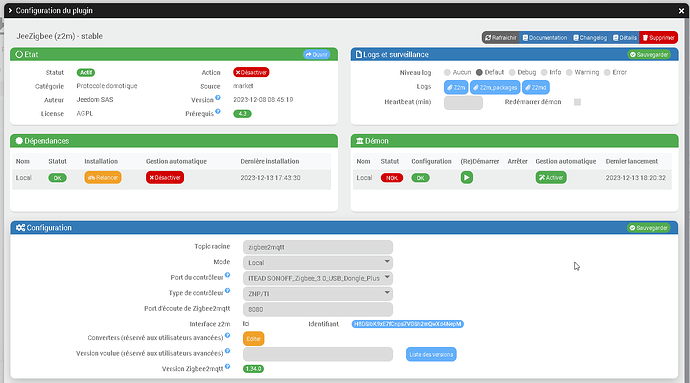
Task: Click the Configuration panel gears icon
Action: [x=20, y=228]
